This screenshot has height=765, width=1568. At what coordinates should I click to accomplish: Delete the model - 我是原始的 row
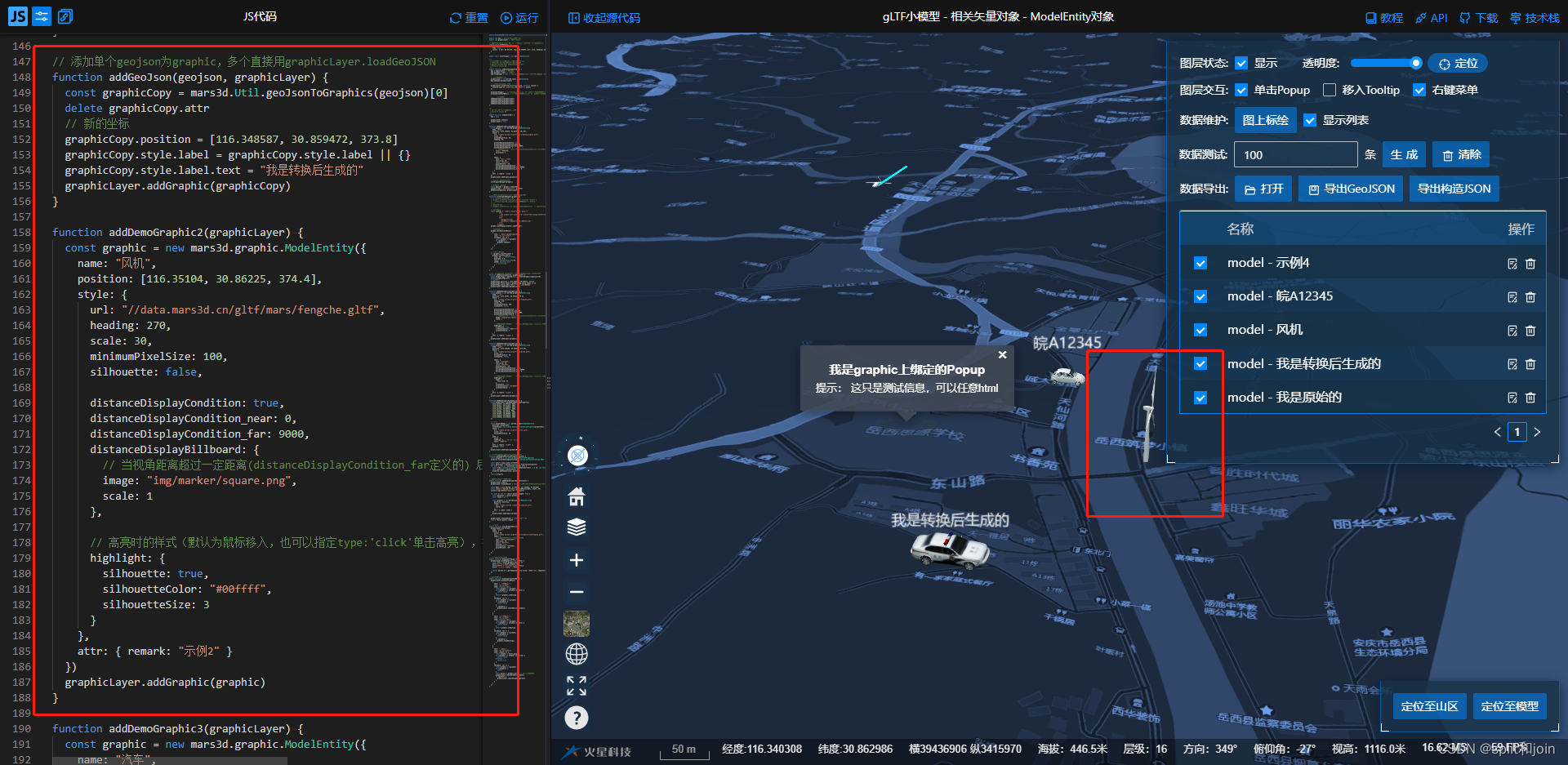pyautogui.click(x=1530, y=398)
